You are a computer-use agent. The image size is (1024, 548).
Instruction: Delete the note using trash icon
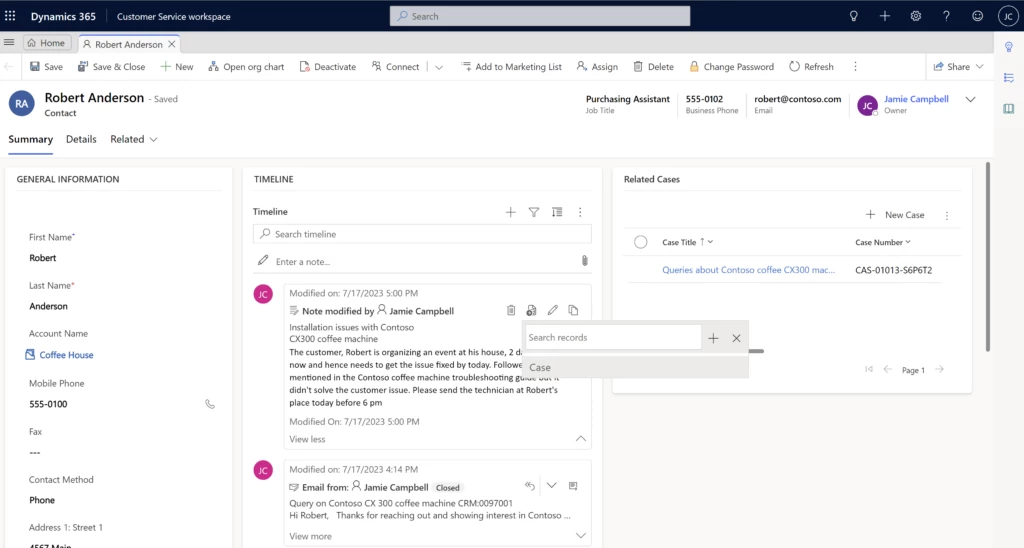[511, 311]
